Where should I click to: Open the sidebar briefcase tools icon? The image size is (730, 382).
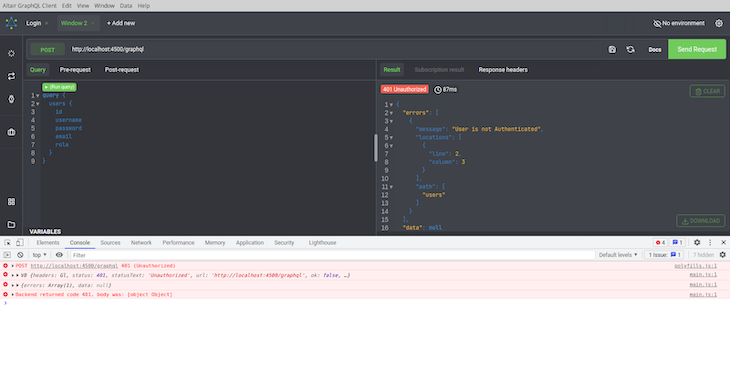[11, 132]
